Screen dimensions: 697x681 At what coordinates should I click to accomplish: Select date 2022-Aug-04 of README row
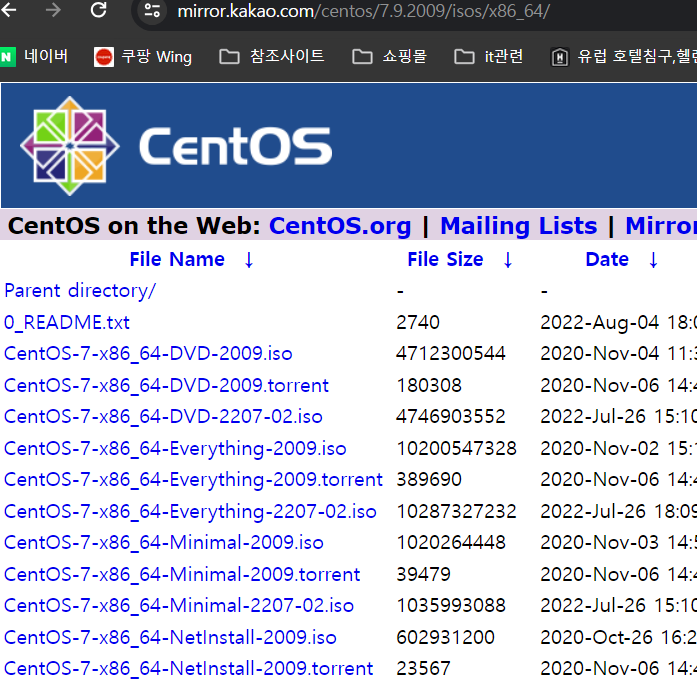pos(599,322)
